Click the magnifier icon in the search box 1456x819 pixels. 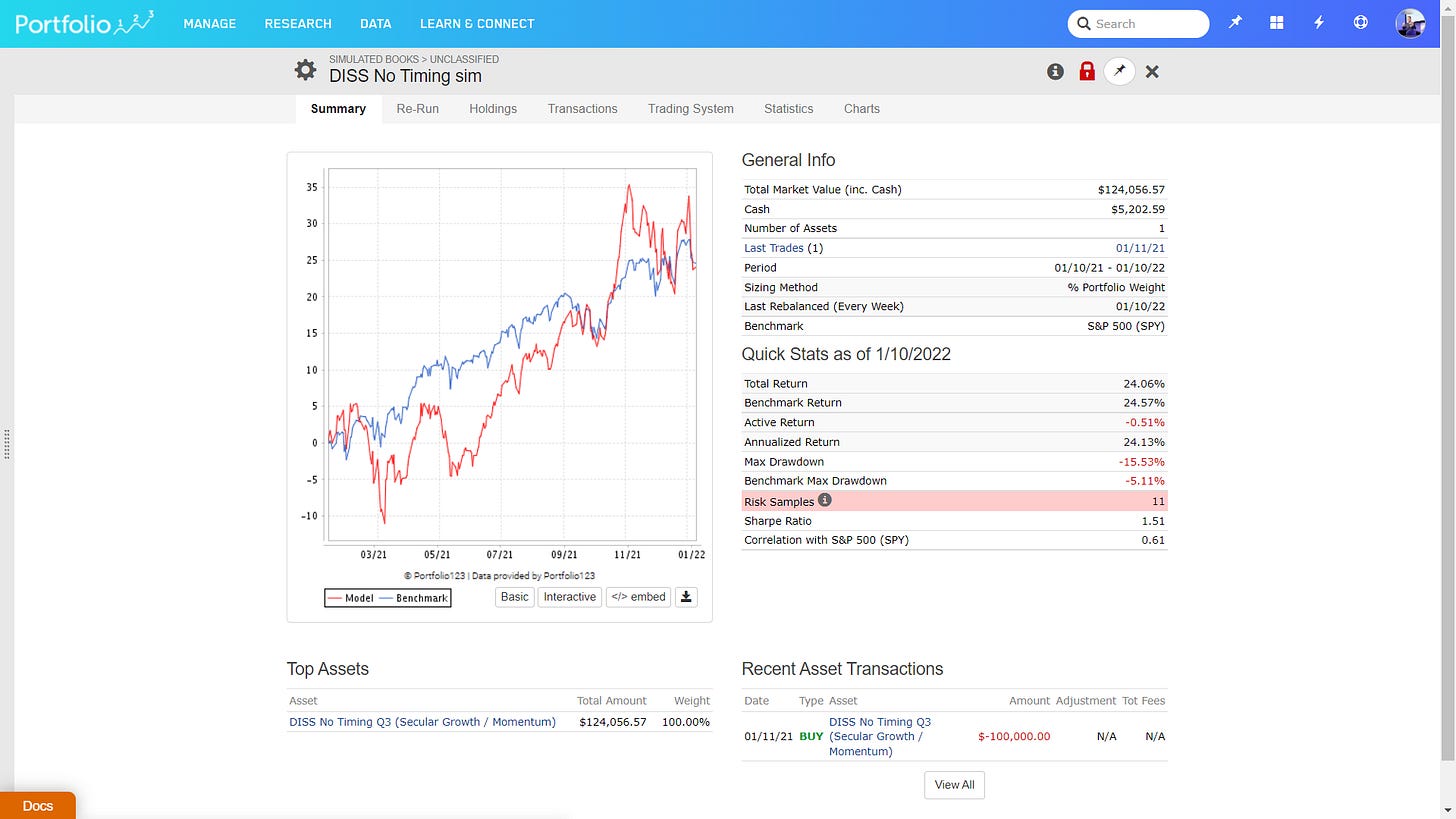[1084, 24]
